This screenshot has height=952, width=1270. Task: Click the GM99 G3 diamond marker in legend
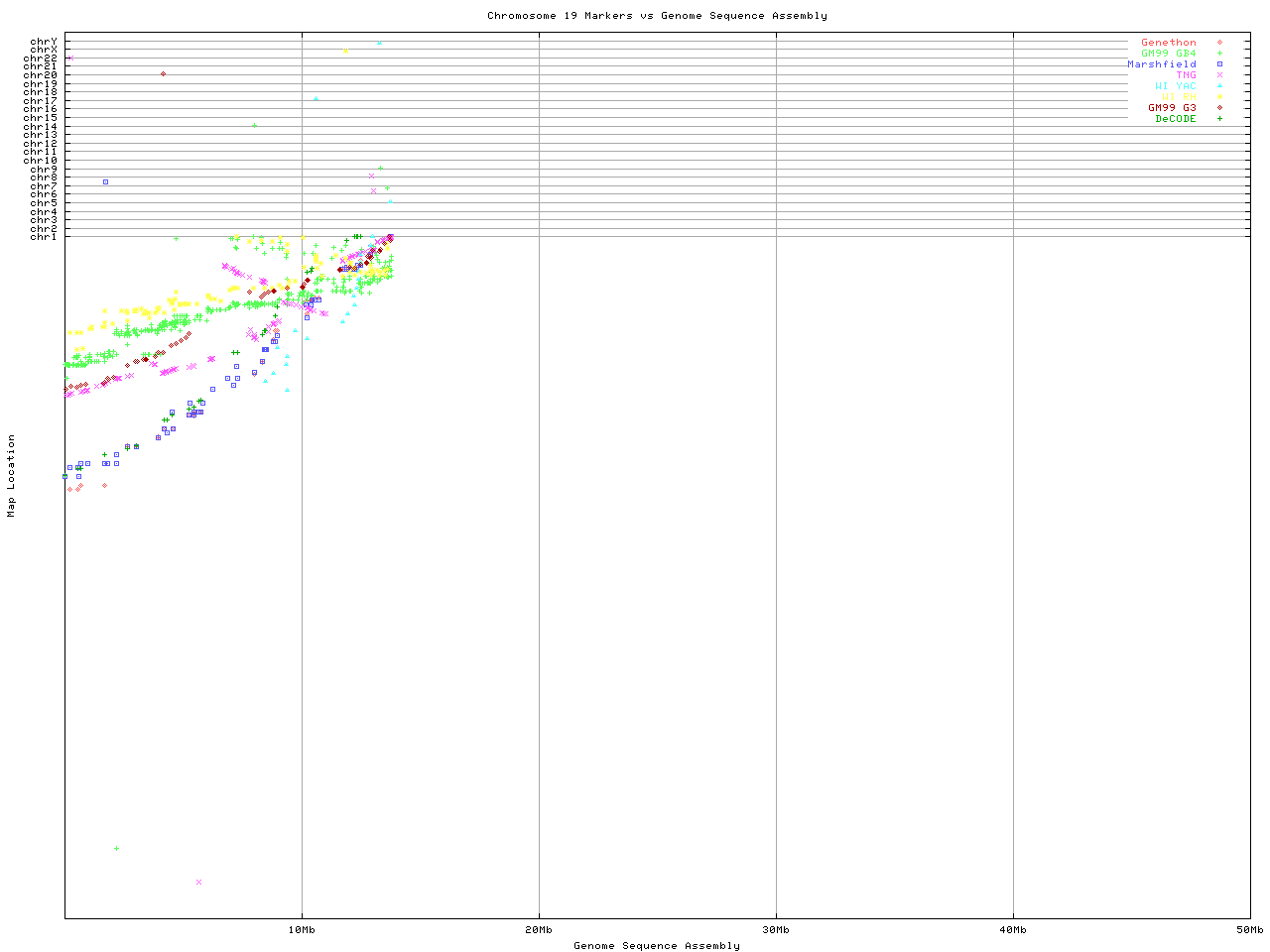pyautogui.click(x=1219, y=108)
